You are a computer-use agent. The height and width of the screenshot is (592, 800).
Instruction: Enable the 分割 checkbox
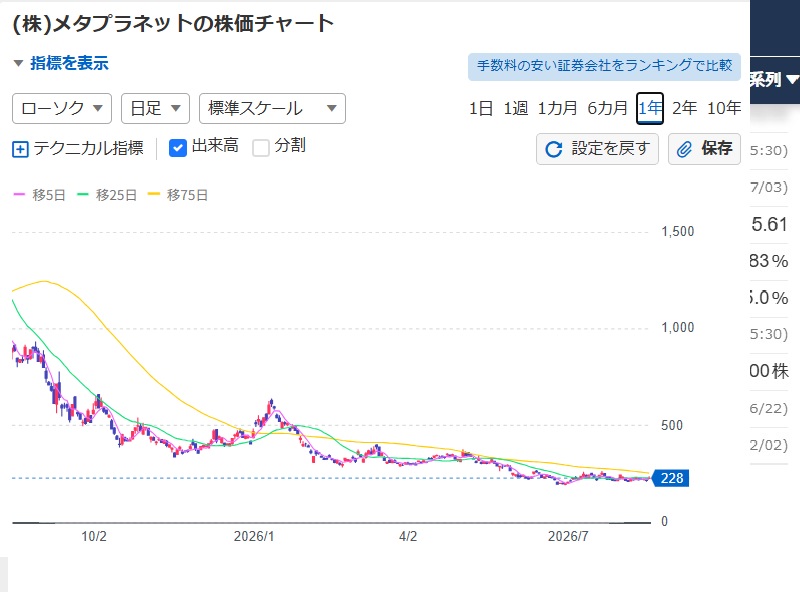261,148
